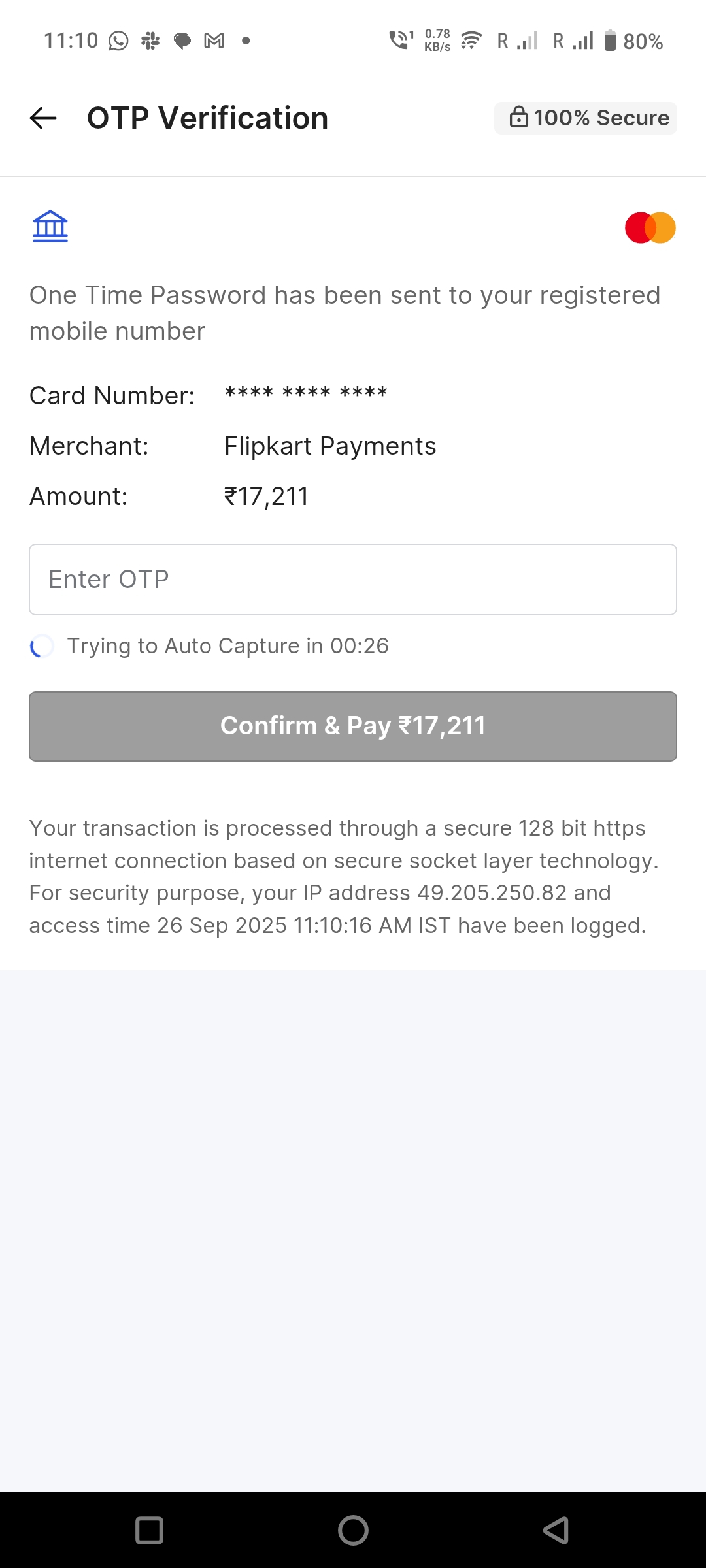This screenshot has height=1568, width=706.
Task: Tap the auto capture loading spinner
Action: click(x=42, y=646)
